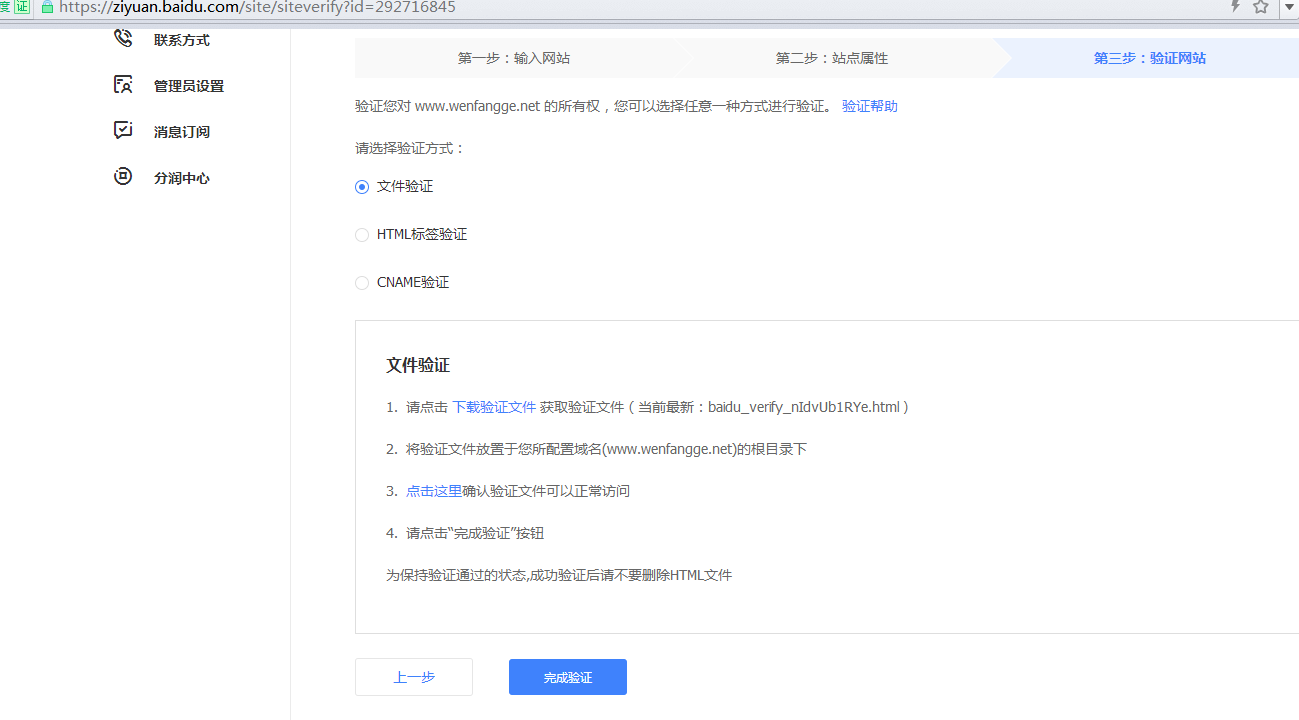
Task: Click the icon beside 分润中心
Action: pyautogui.click(x=123, y=177)
